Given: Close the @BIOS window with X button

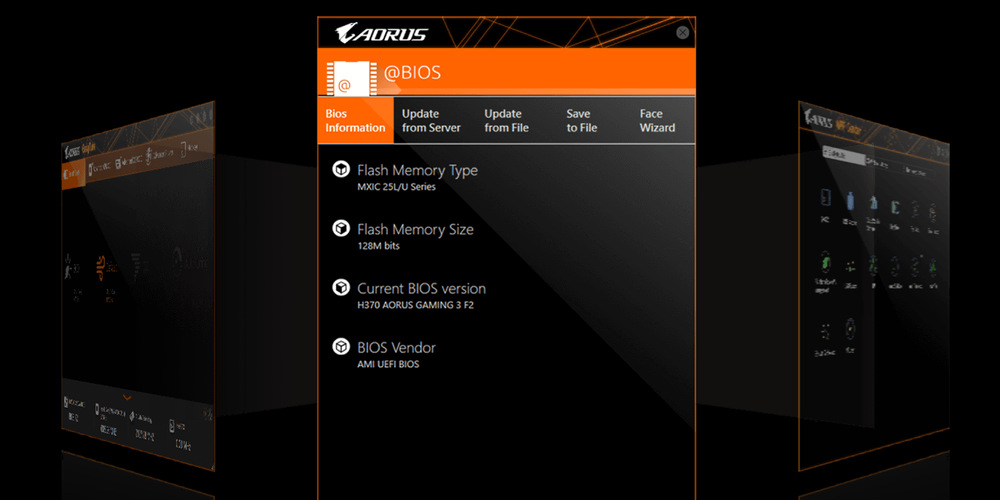Looking at the screenshot, I should click(682, 33).
